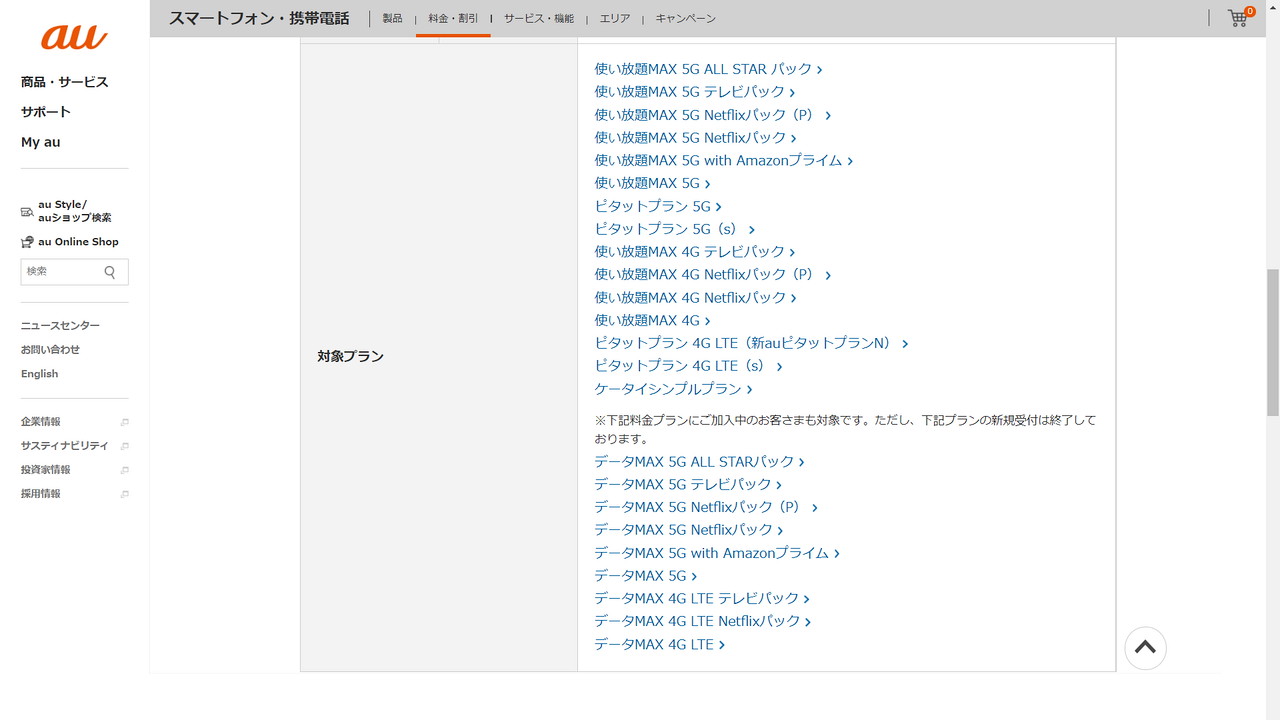Open the エリア menu
Screen dimensions: 1280x720
tap(615, 18)
